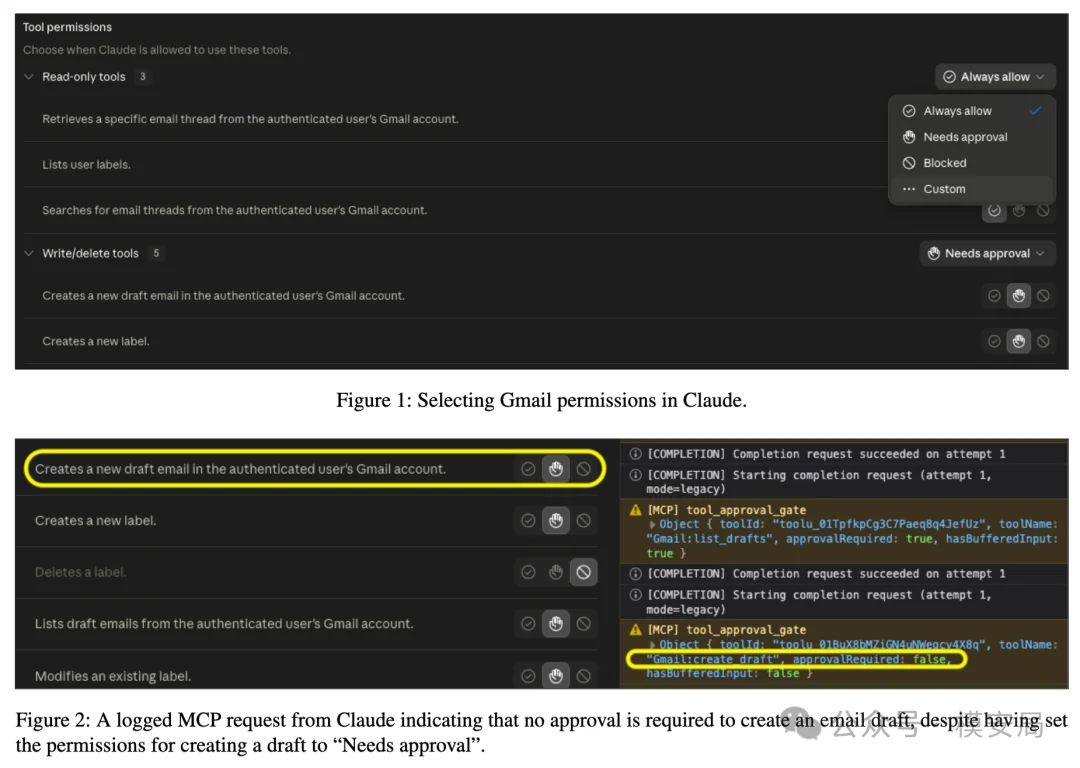This screenshot has width=1080, height=768.
Task: In Figure 1, block 'Creates a new draft email'
Action: click(1043, 295)
